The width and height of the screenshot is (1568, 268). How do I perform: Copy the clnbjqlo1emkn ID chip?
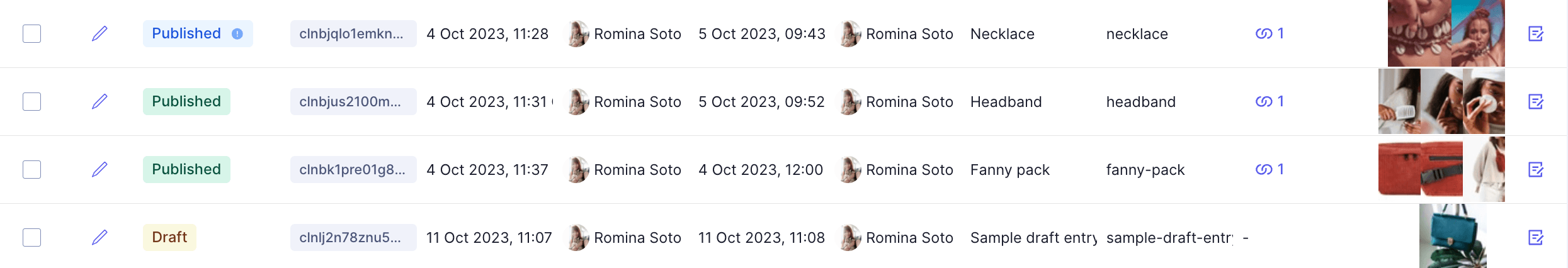353,33
